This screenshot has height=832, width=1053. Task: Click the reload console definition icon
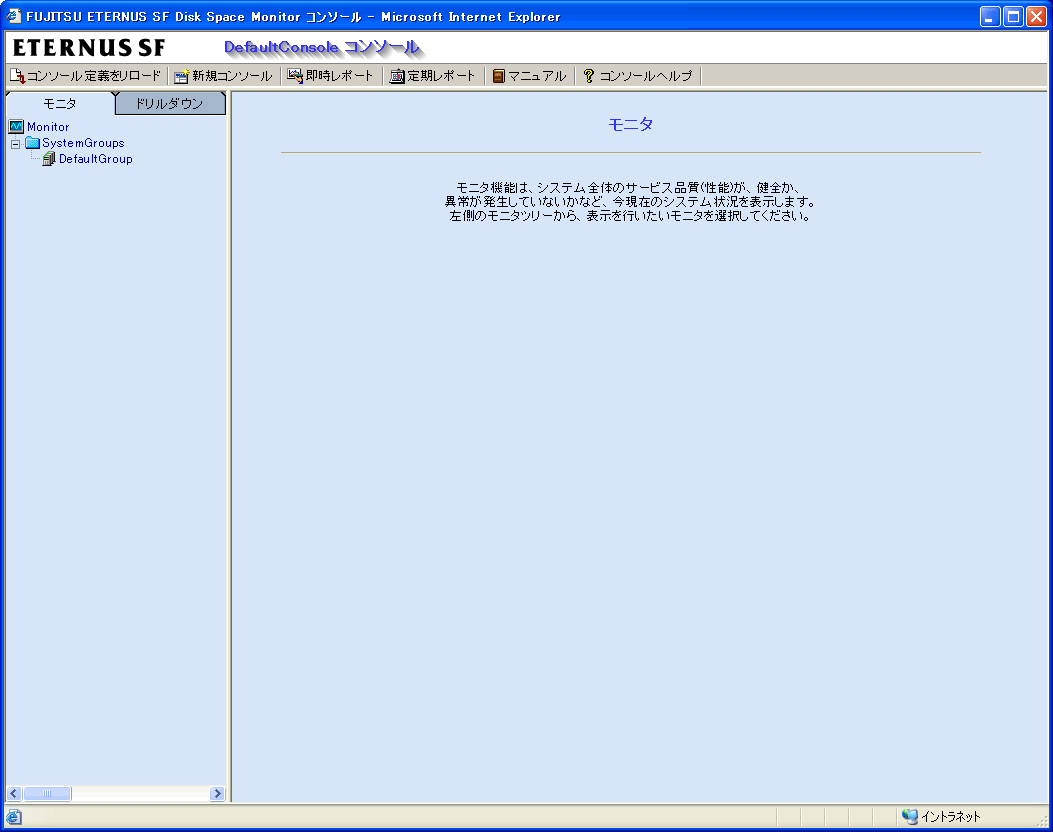(x=17, y=76)
